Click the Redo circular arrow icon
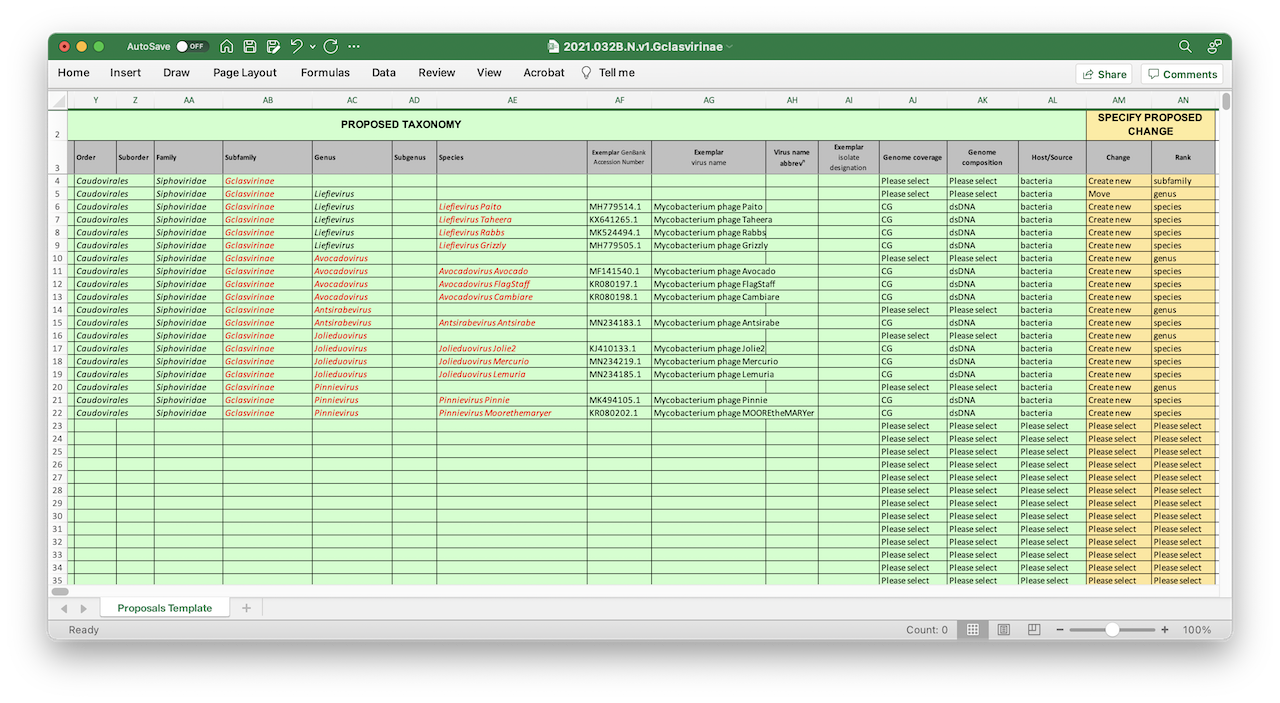 tap(331, 46)
